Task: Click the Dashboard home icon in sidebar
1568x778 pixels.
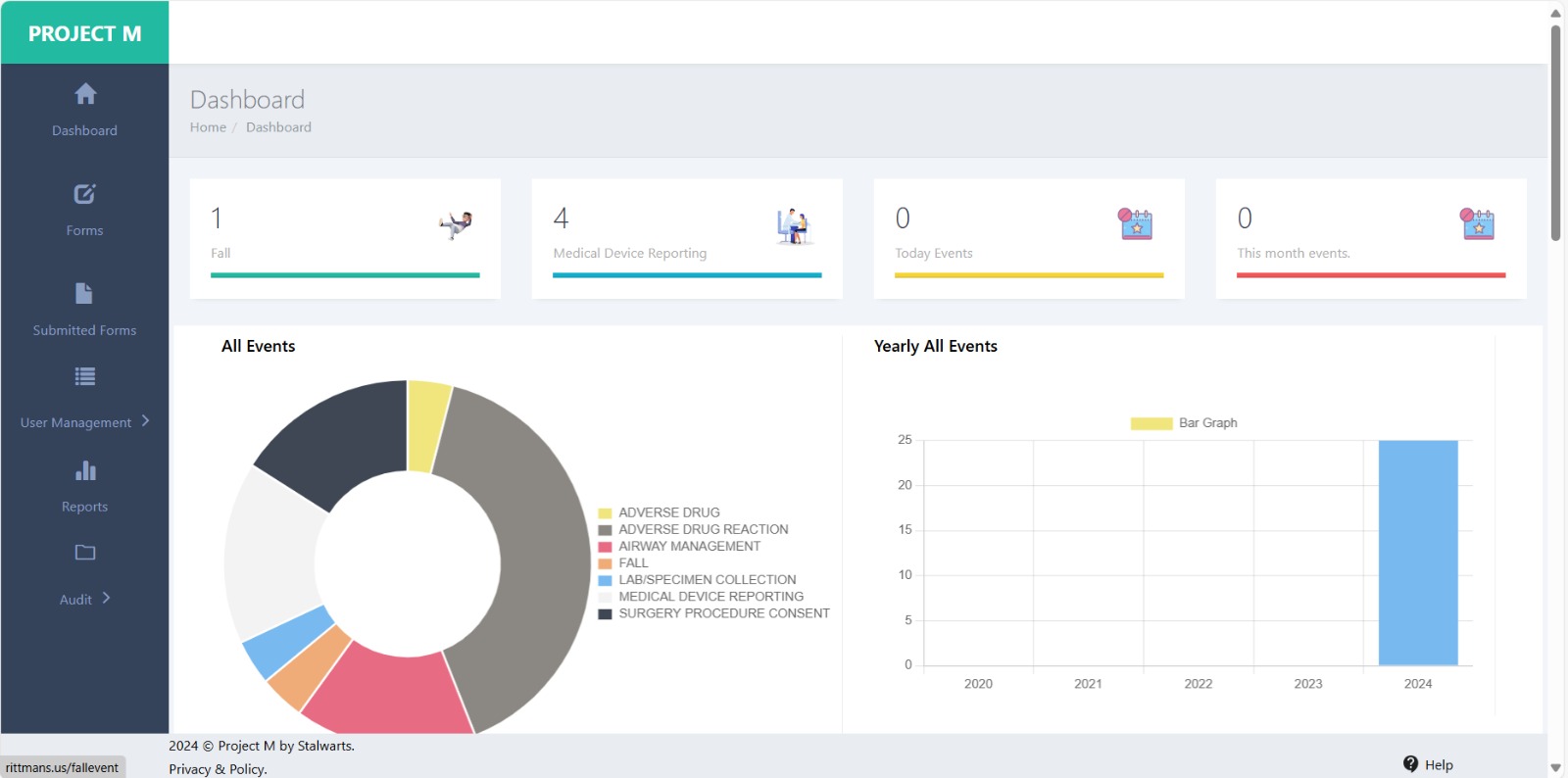Action: pos(85,94)
